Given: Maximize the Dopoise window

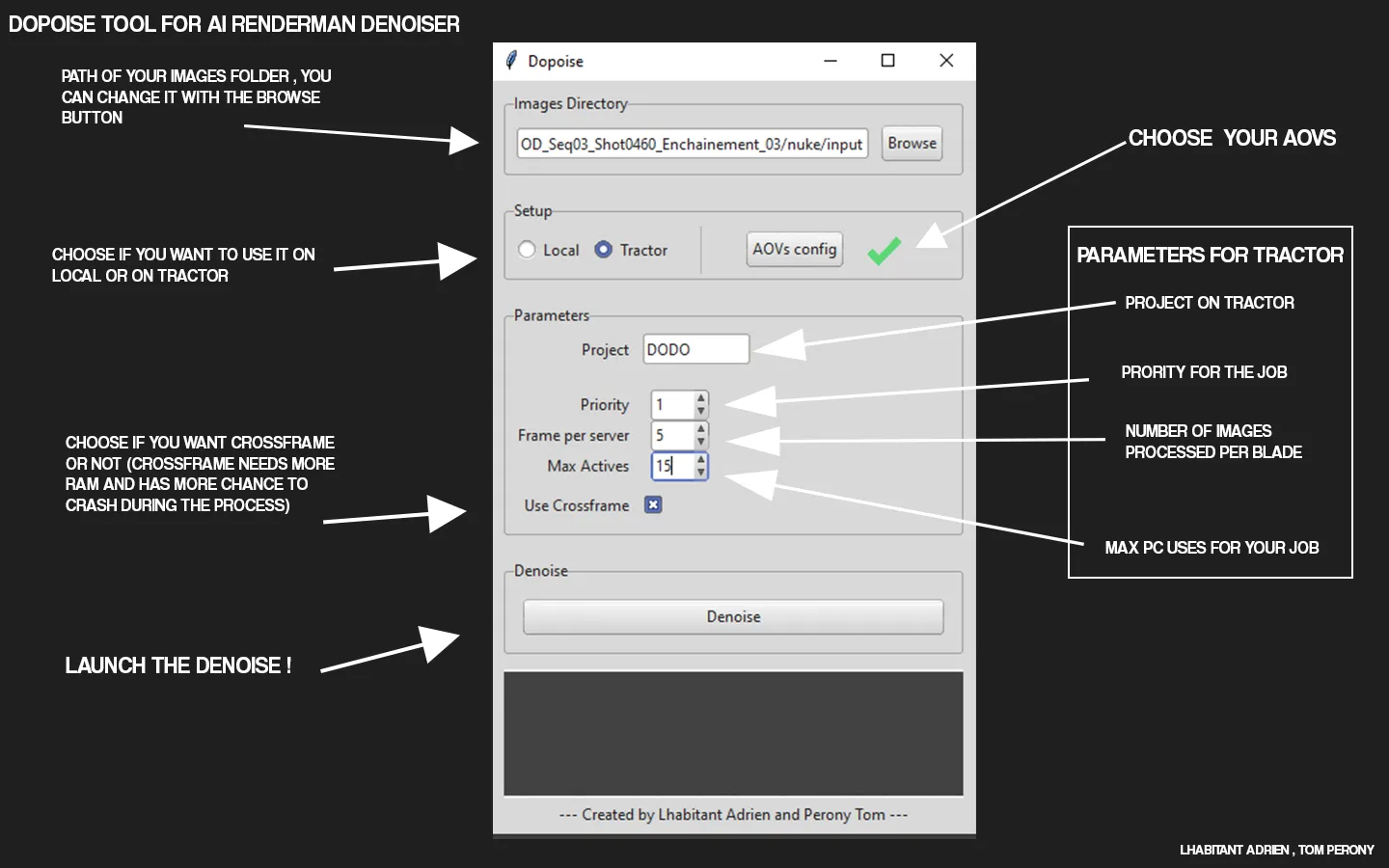Looking at the screenshot, I should (x=888, y=61).
